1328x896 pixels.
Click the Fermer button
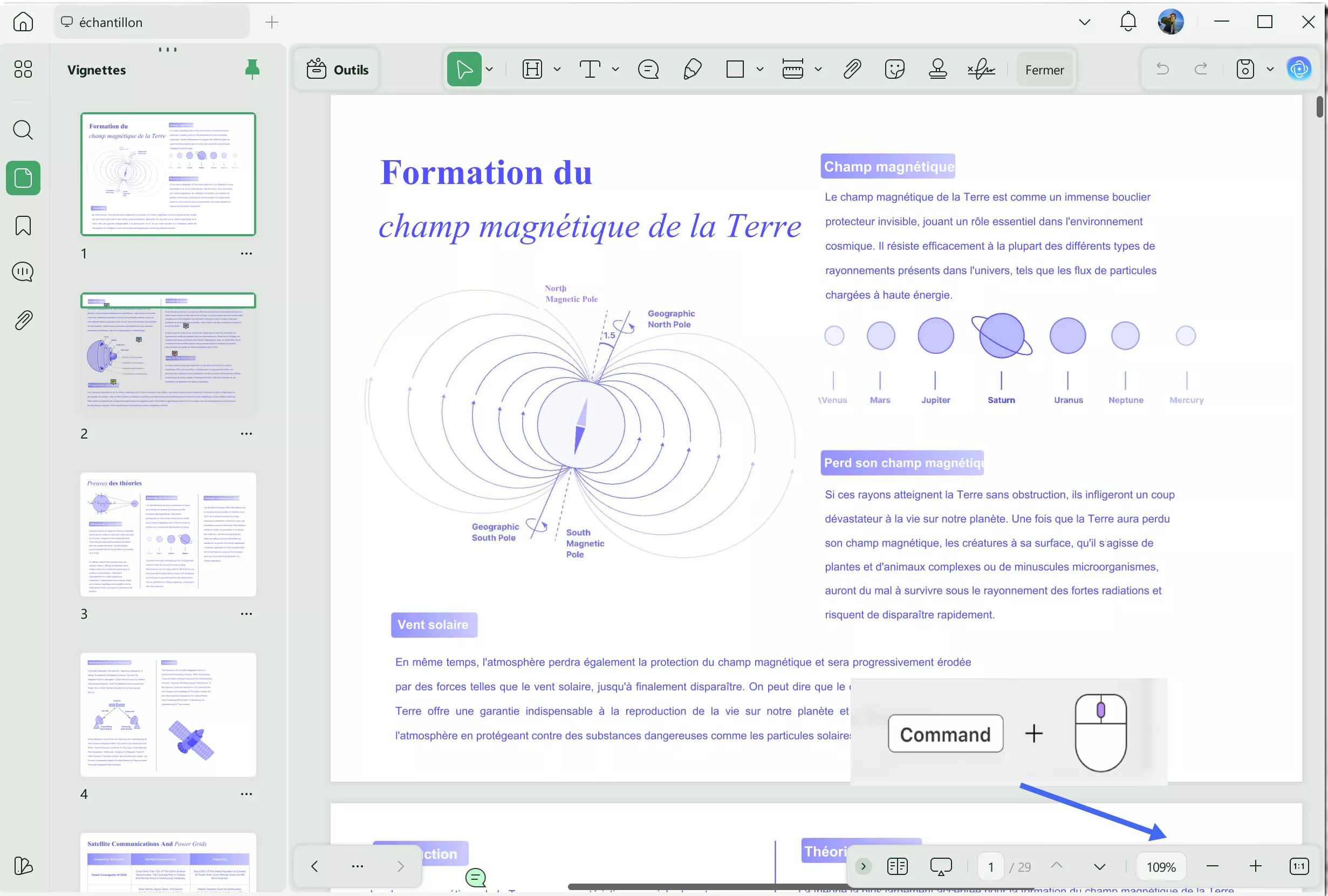pos(1044,70)
